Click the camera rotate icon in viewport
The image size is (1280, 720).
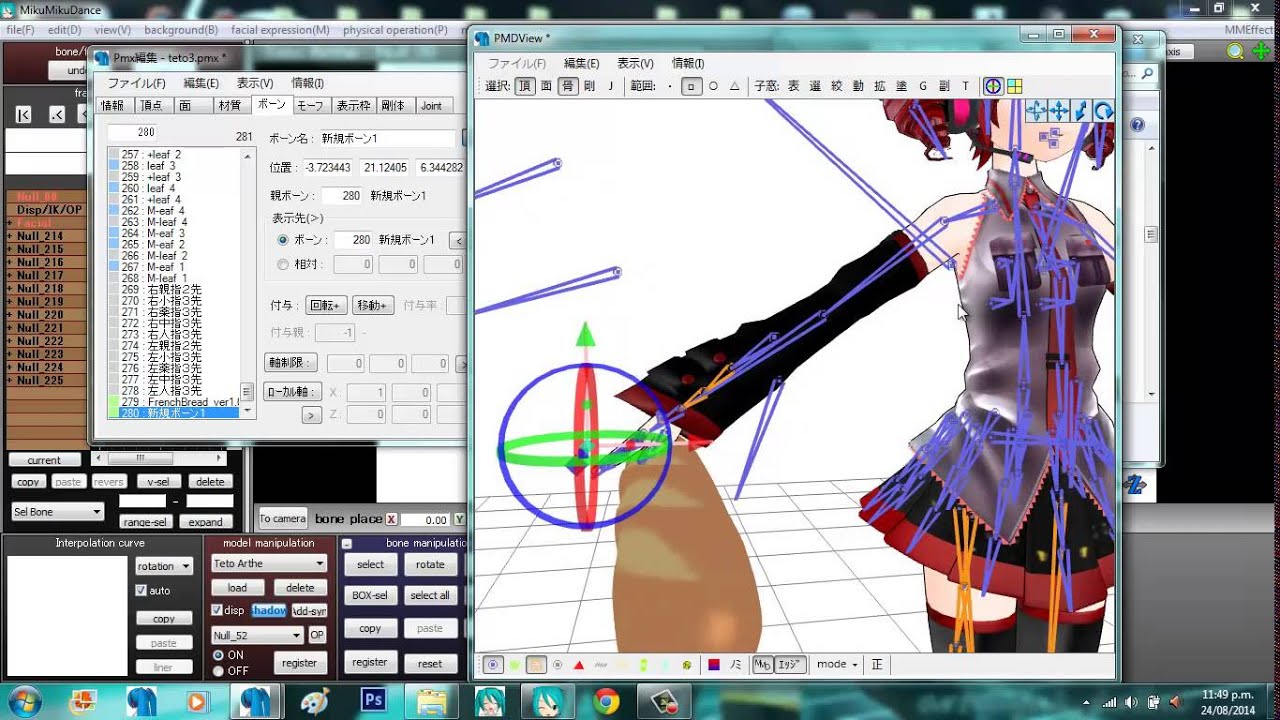1103,111
